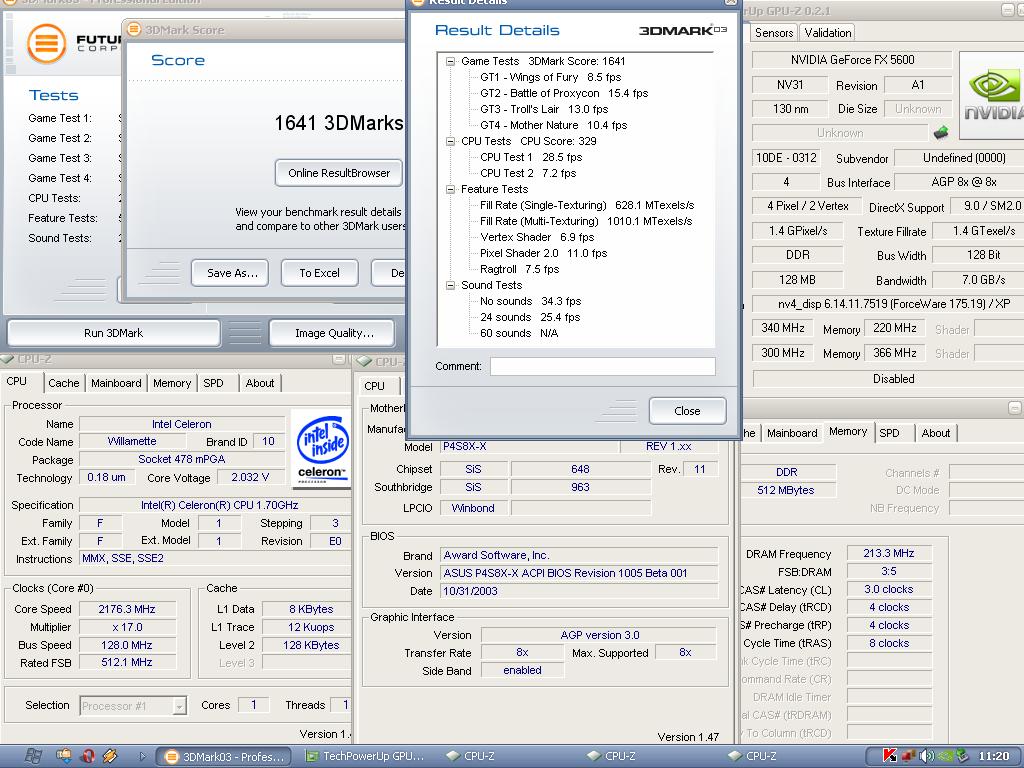This screenshot has height=768, width=1024.
Task: Select 'Ragtroll 7.5 fps' result row
Action: pyautogui.click(x=520, y=269)
